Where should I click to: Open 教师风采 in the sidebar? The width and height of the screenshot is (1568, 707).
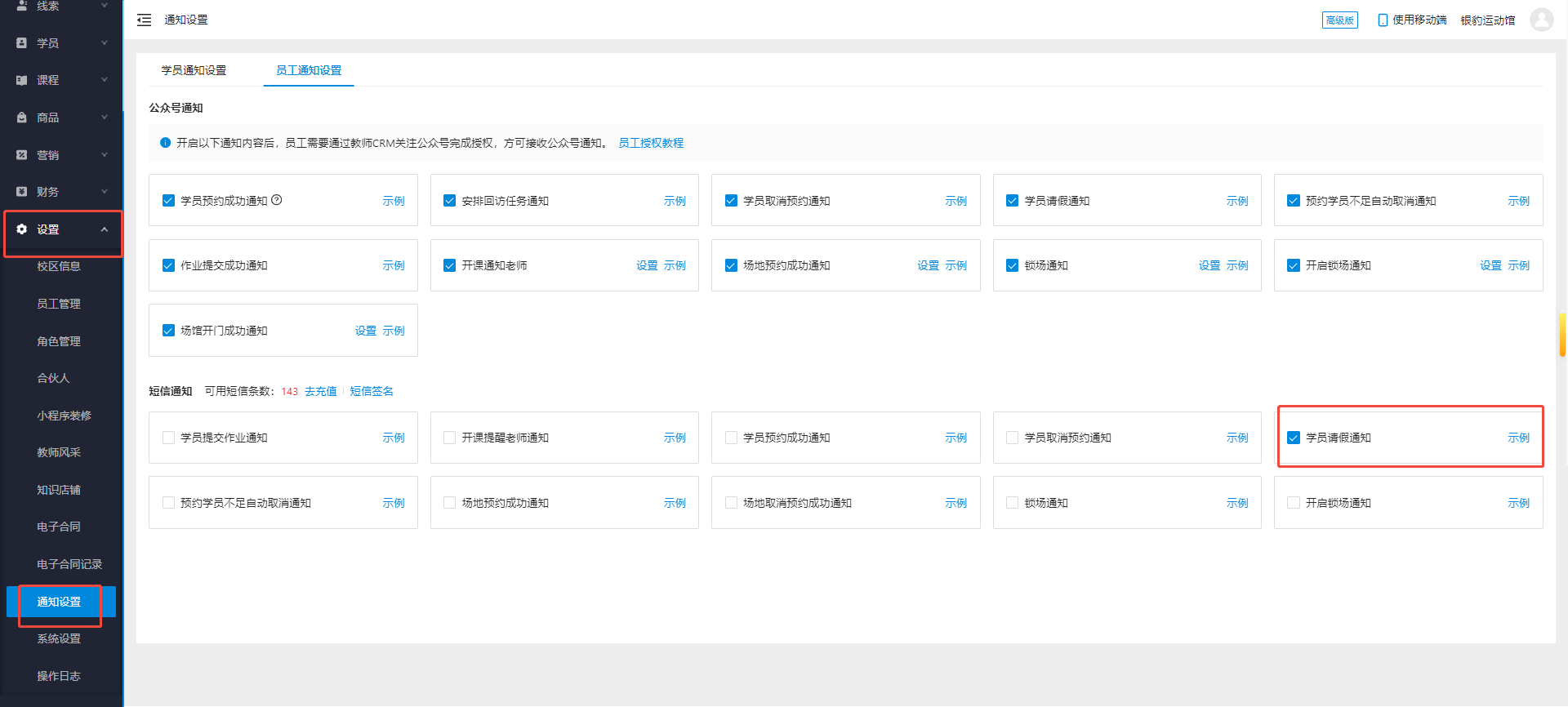(x=59, y=452)
